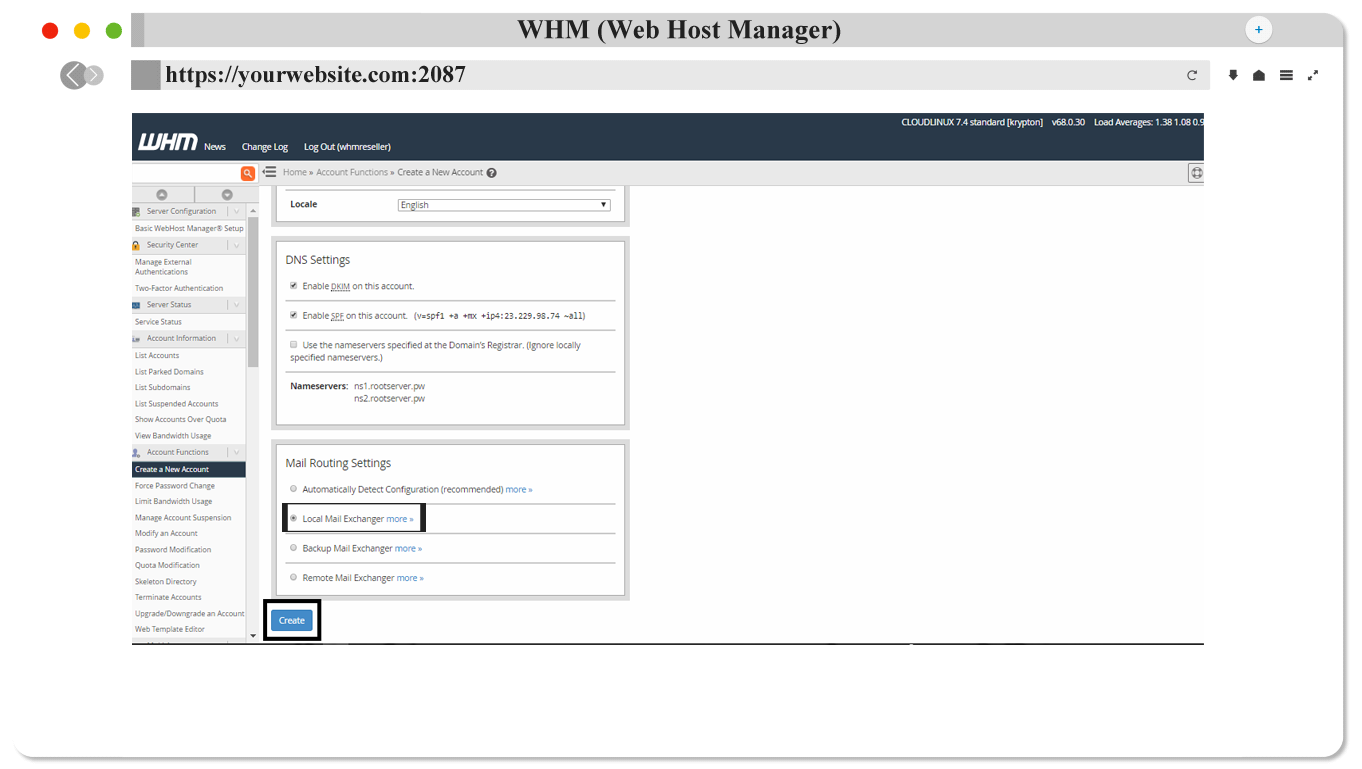This screenshot has height=769, width=1362.
Task: Click more link for Automatically Detect Configuration
Action: [519, 490]
